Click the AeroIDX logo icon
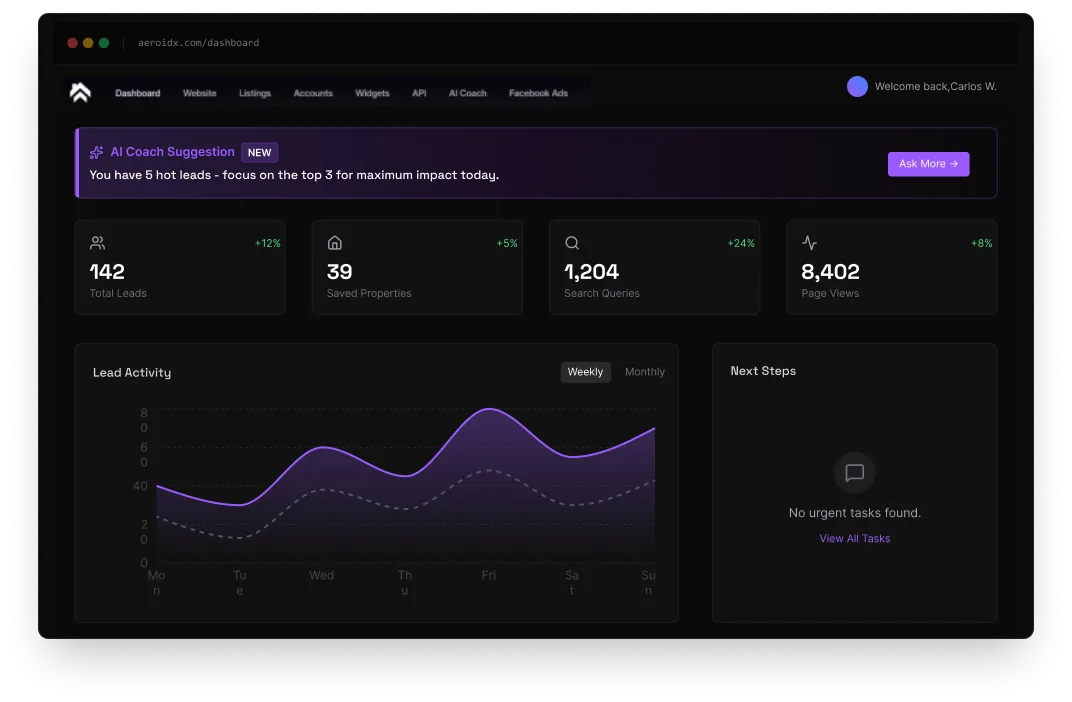 click(79, 92)
